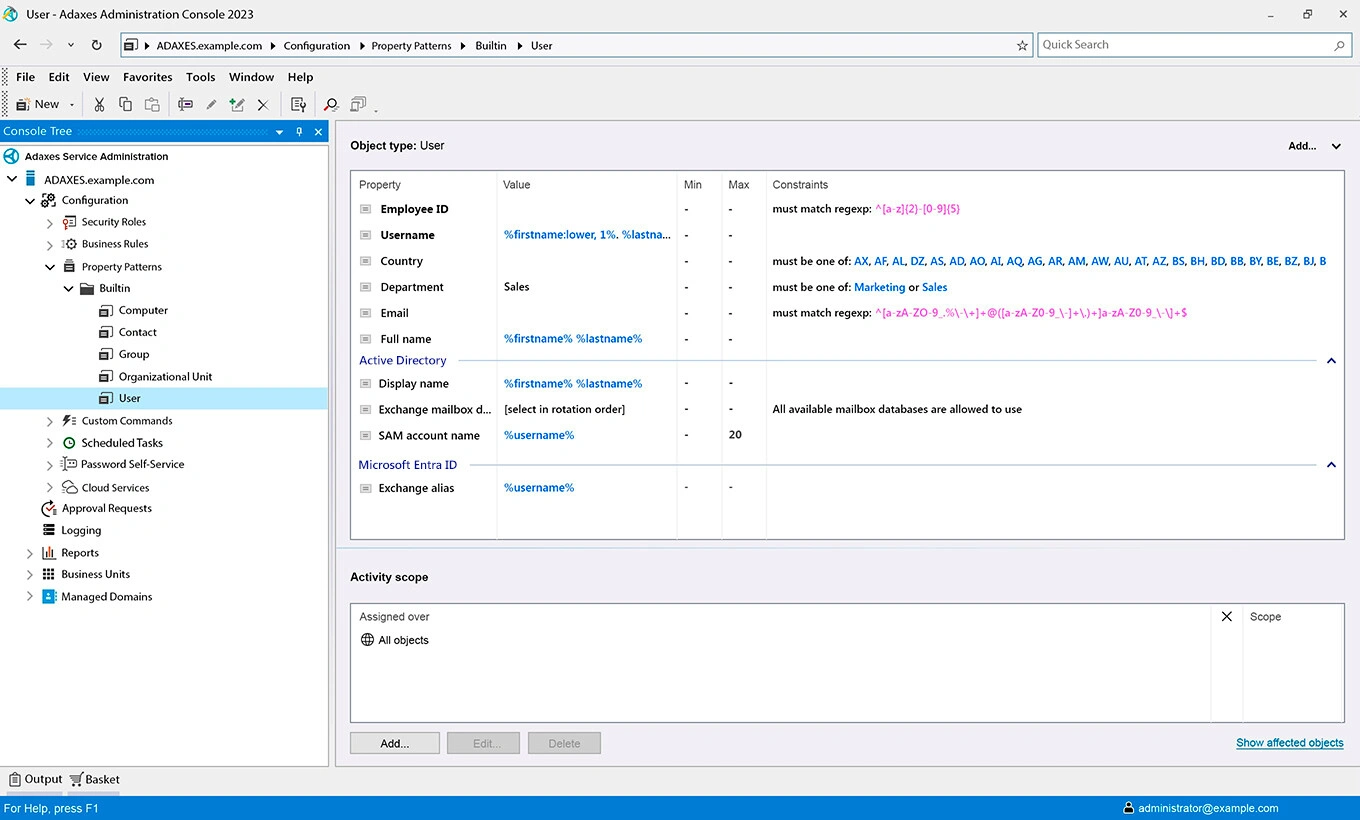This screenshot has width=1360, height=820.
Task: Click the Show affected objects link
Action: [1289, 743]
